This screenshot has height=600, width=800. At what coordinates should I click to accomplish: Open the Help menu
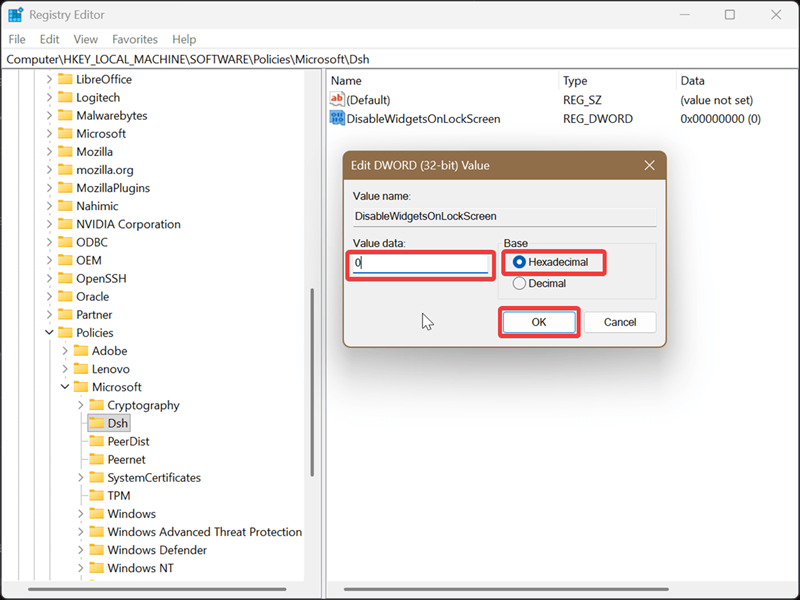click(x=184, y=39)
